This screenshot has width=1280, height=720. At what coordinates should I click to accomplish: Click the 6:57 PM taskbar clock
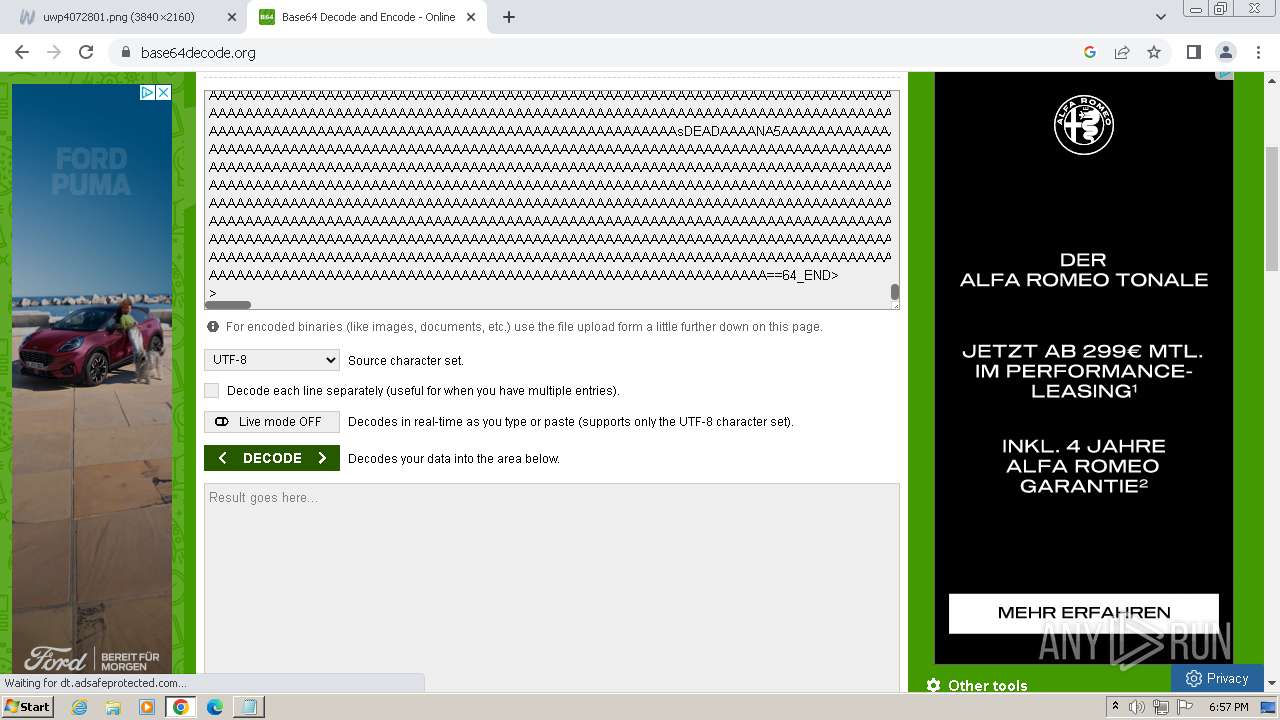tap(1229, 707)
